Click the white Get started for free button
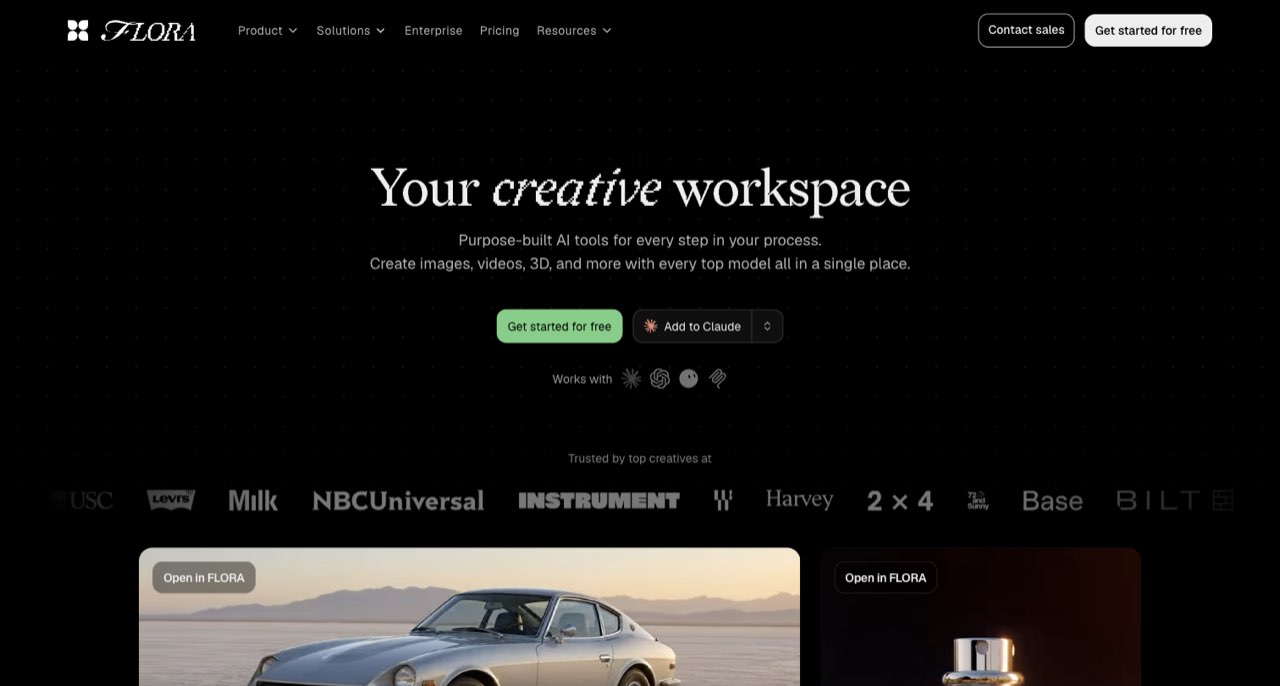Image resolution: width=1280 pixels, height=686 pixels. [x=1148, y=30]
